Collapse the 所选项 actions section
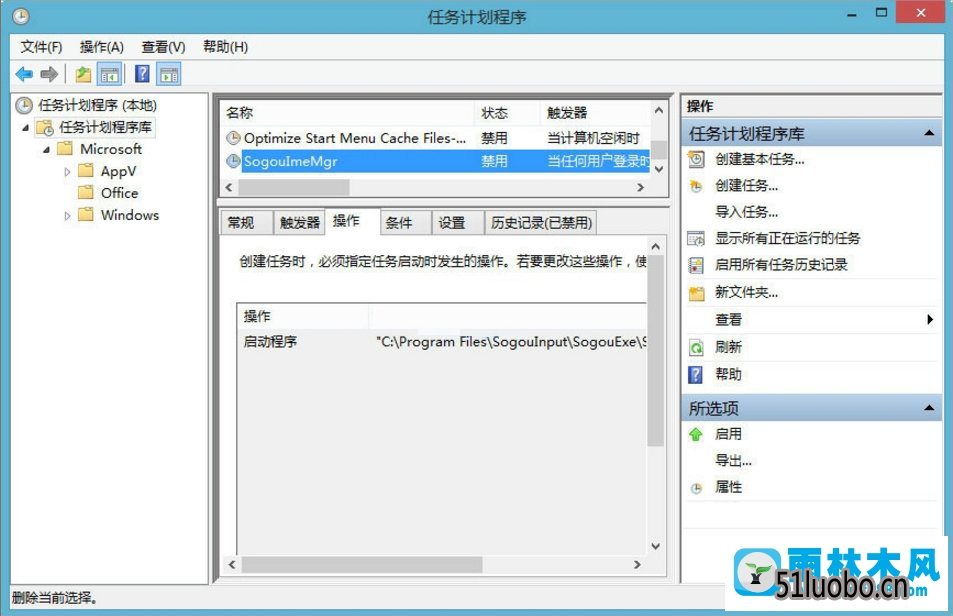 pyautogui.click(x=929, y=408)
